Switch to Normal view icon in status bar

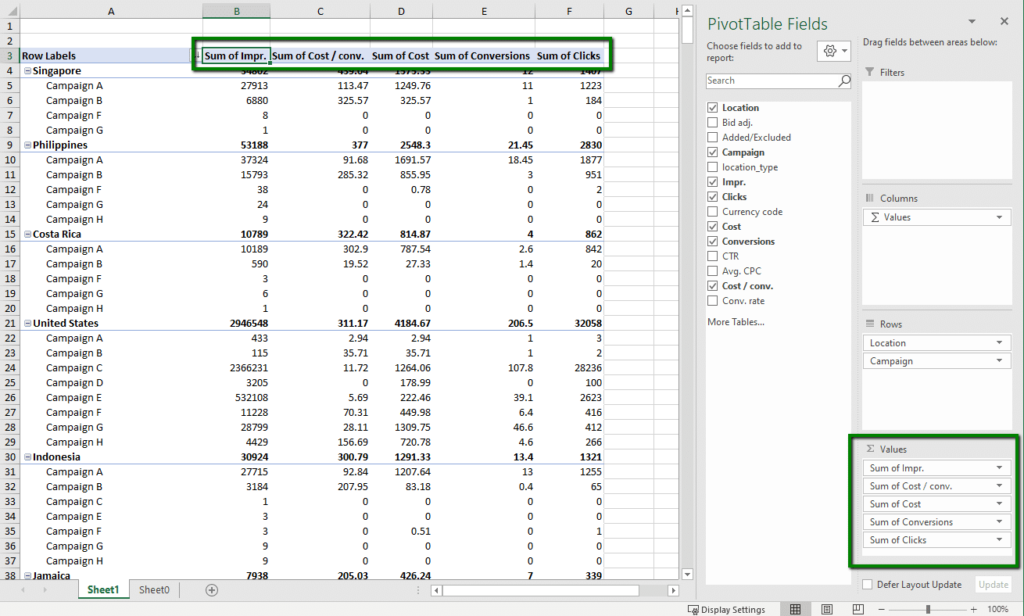tap(795, 608)
